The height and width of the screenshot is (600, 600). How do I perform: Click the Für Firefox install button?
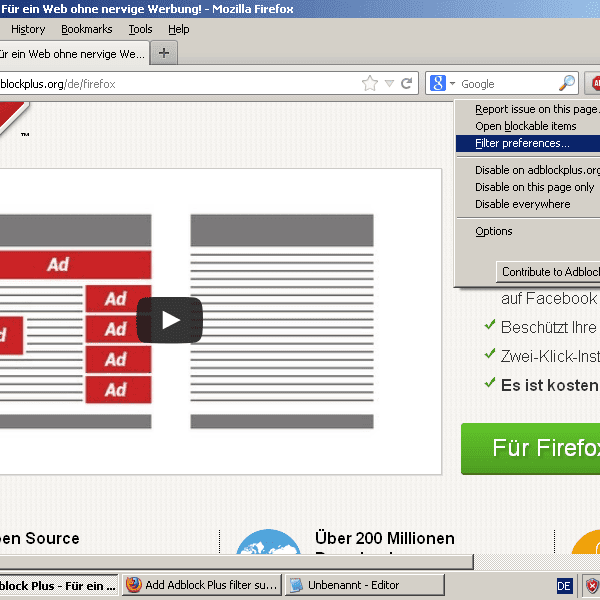[x=531, y=448]
